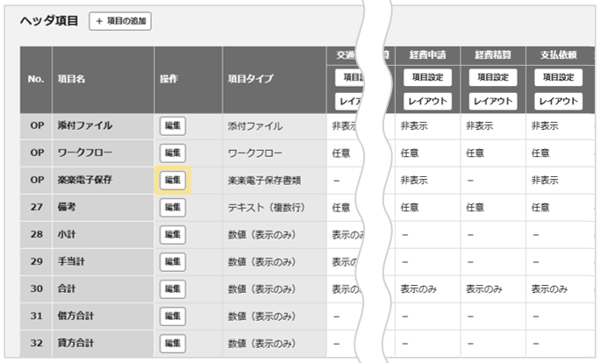Edit the 小計 row (No. 28)
Screen dimensions: 600x363
pos(173,234)
